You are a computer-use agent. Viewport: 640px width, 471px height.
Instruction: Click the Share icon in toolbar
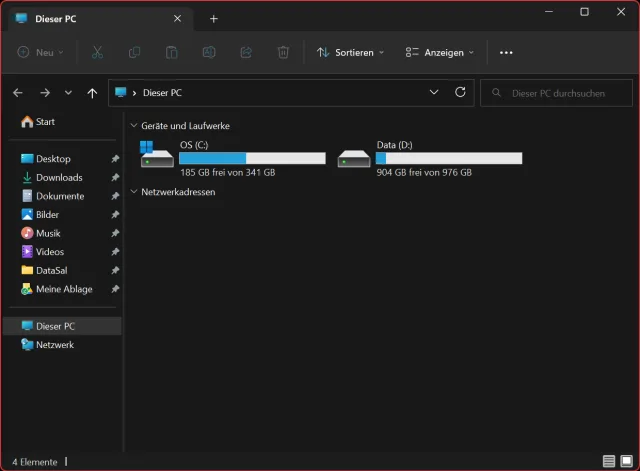(246, 52)
